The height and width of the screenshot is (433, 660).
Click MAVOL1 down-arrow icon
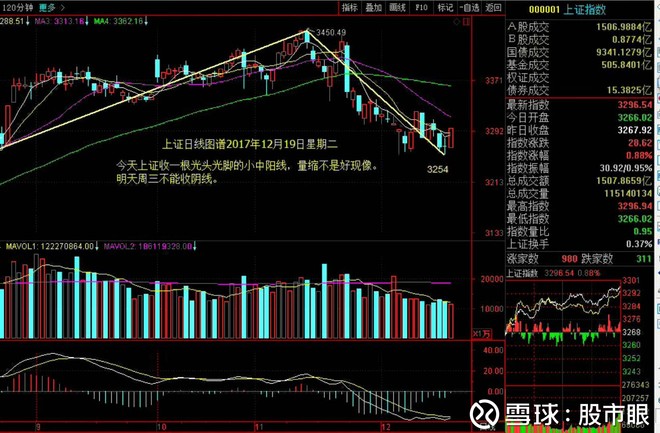coord(96,246)
